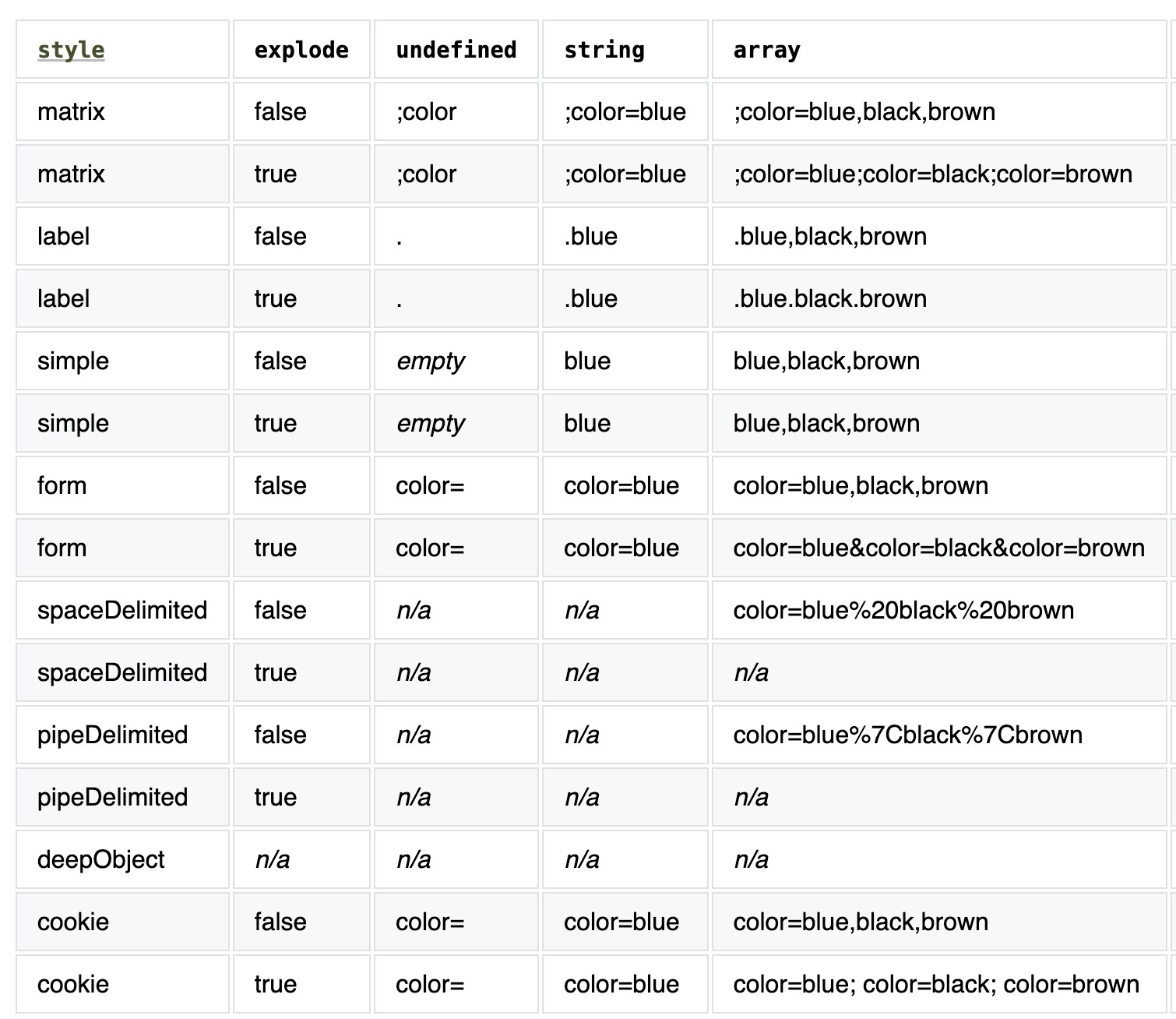Screen dimensions: 1176x1019
Task: Click the array cell '.blue,black,brown'
Action: [x=829, y=236]
